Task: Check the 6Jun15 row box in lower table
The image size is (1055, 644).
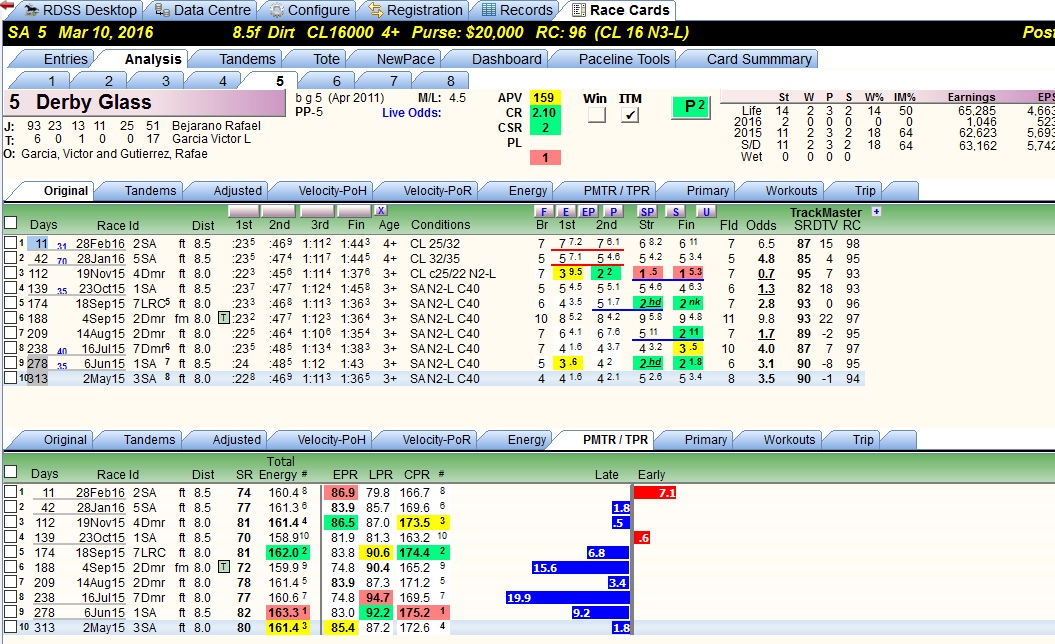Action: 10,612
